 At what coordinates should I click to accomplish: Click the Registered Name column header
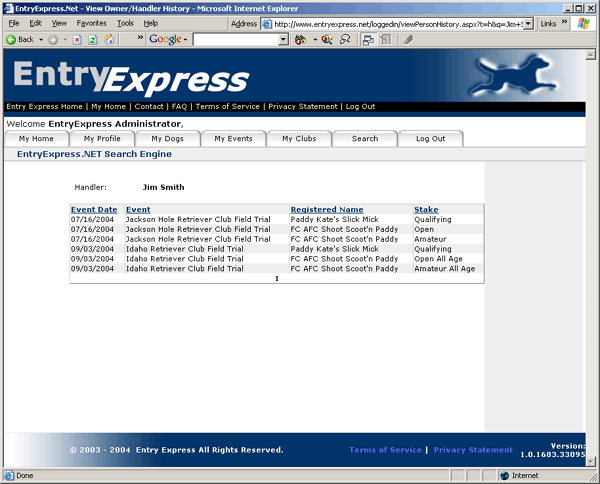pos(326,209)
